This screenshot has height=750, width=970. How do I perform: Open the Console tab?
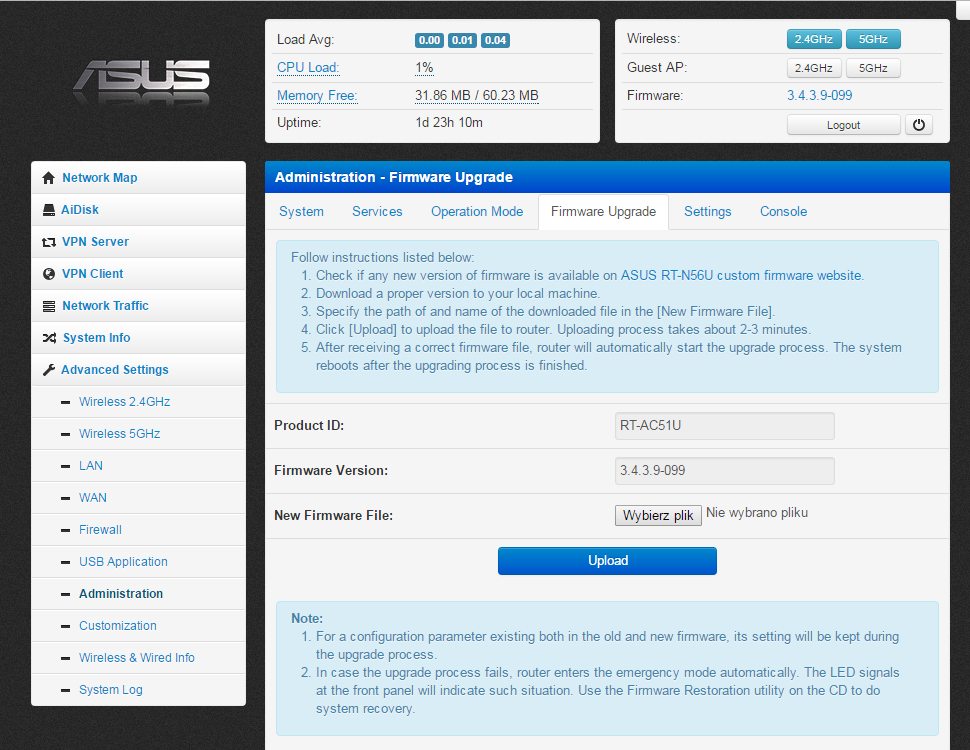point(783,212)
